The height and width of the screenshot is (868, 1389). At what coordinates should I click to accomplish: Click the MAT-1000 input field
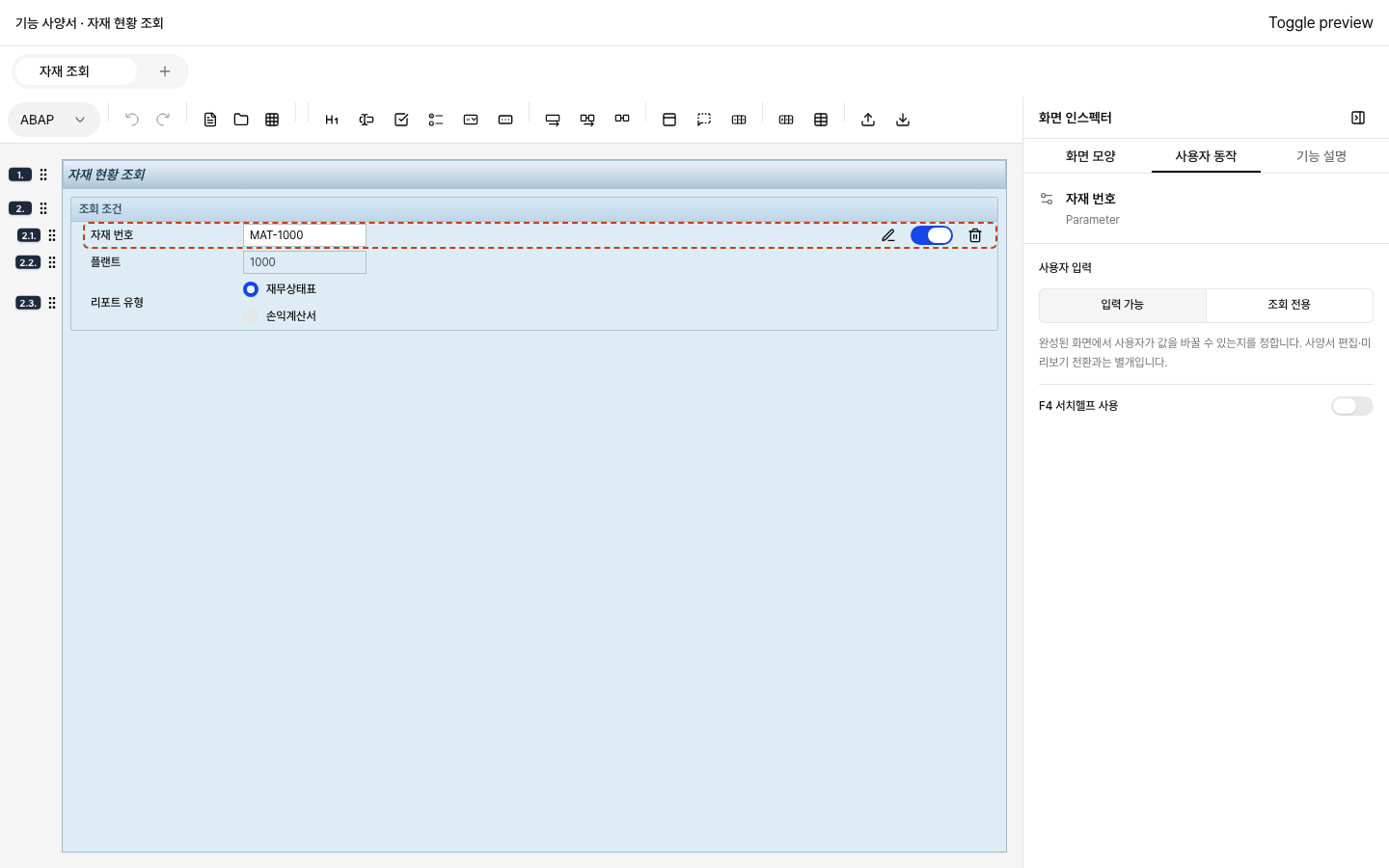[x=305, y=235]
